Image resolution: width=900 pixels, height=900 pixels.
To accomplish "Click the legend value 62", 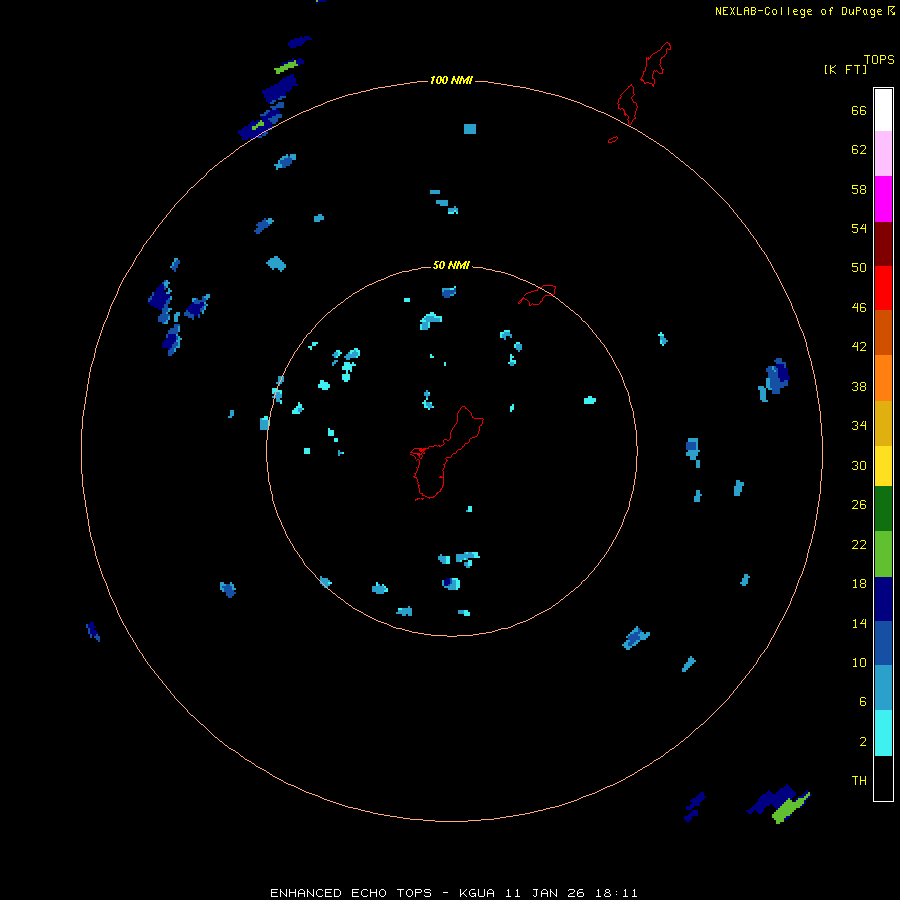I will point(859,150).
